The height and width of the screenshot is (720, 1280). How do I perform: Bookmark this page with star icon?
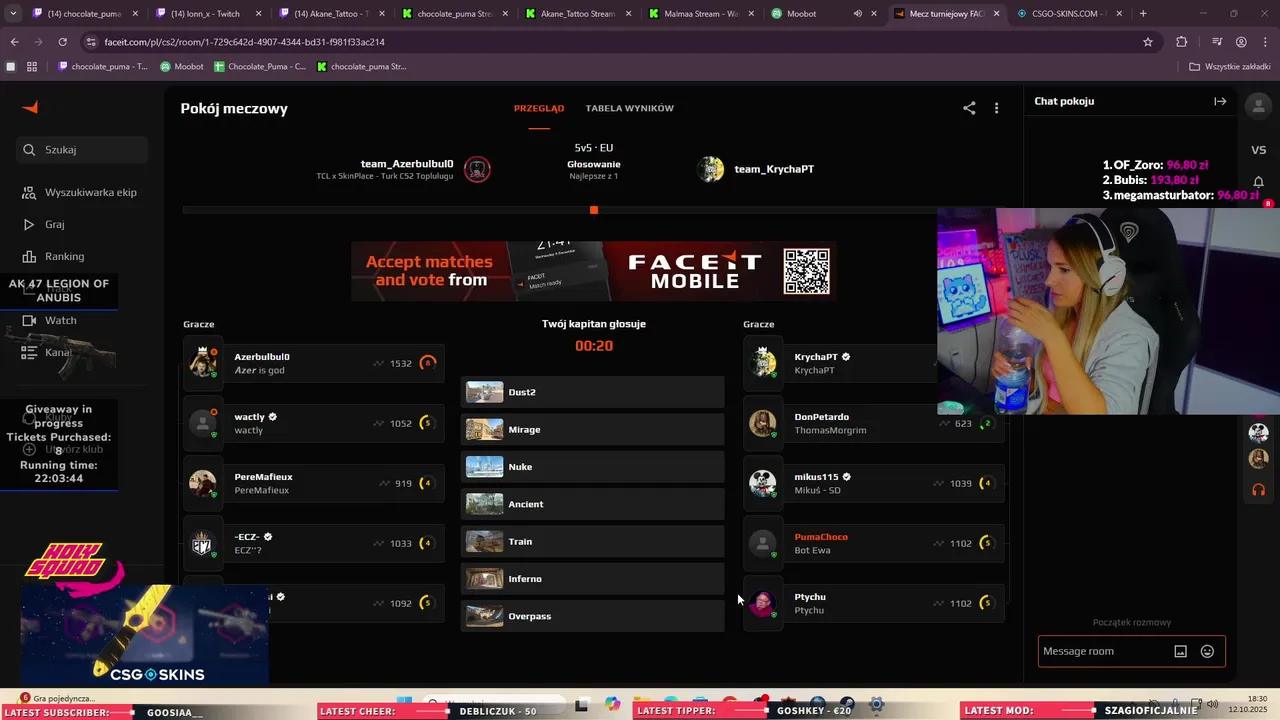[x=1148, y=42]
